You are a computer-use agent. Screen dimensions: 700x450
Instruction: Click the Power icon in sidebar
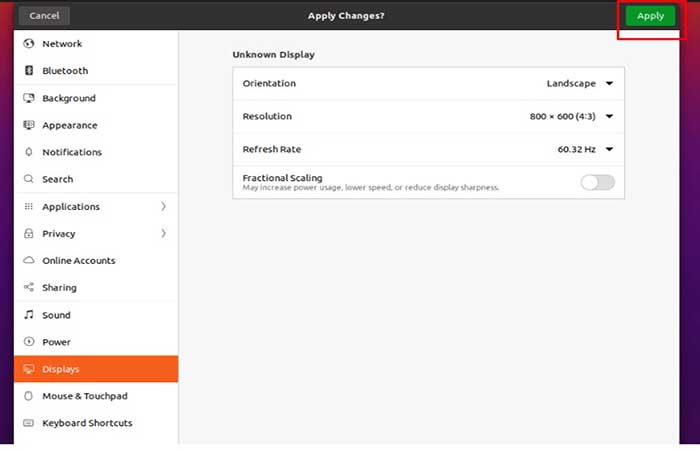(x=29, y=342)
